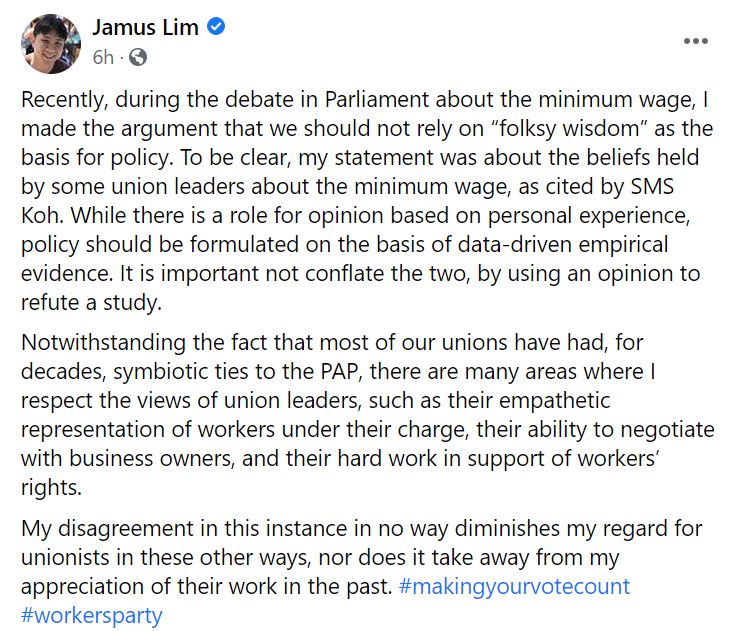Screen dimensions: 743x631
Task: Open Jamus Lim's profile picture
Action: click(50, 43)
